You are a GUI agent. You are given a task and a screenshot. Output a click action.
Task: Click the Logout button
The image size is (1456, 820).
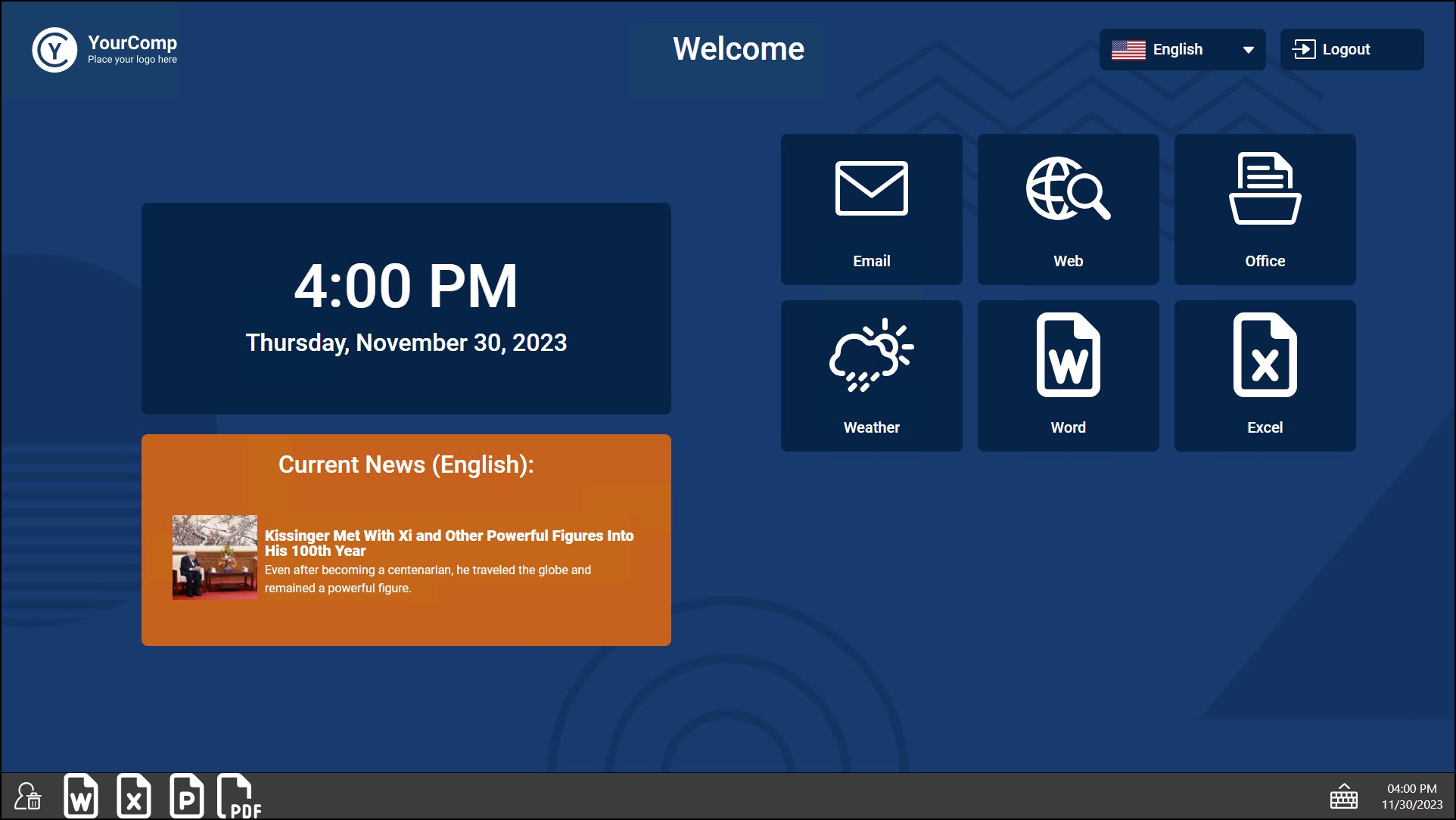point(1352,49)
